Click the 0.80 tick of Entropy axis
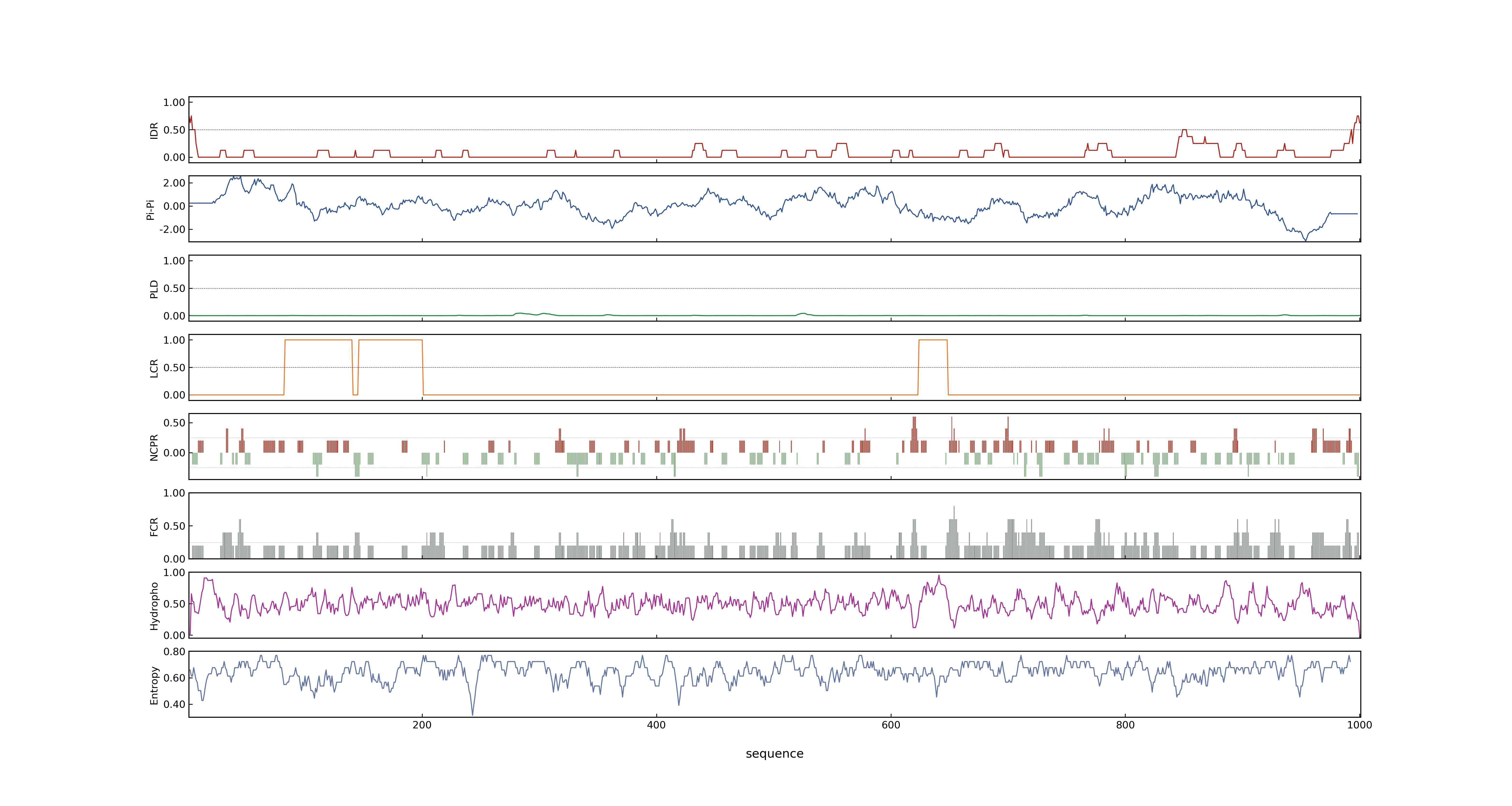The height and width of the screenshot is (806, 1512). point(174,652)
